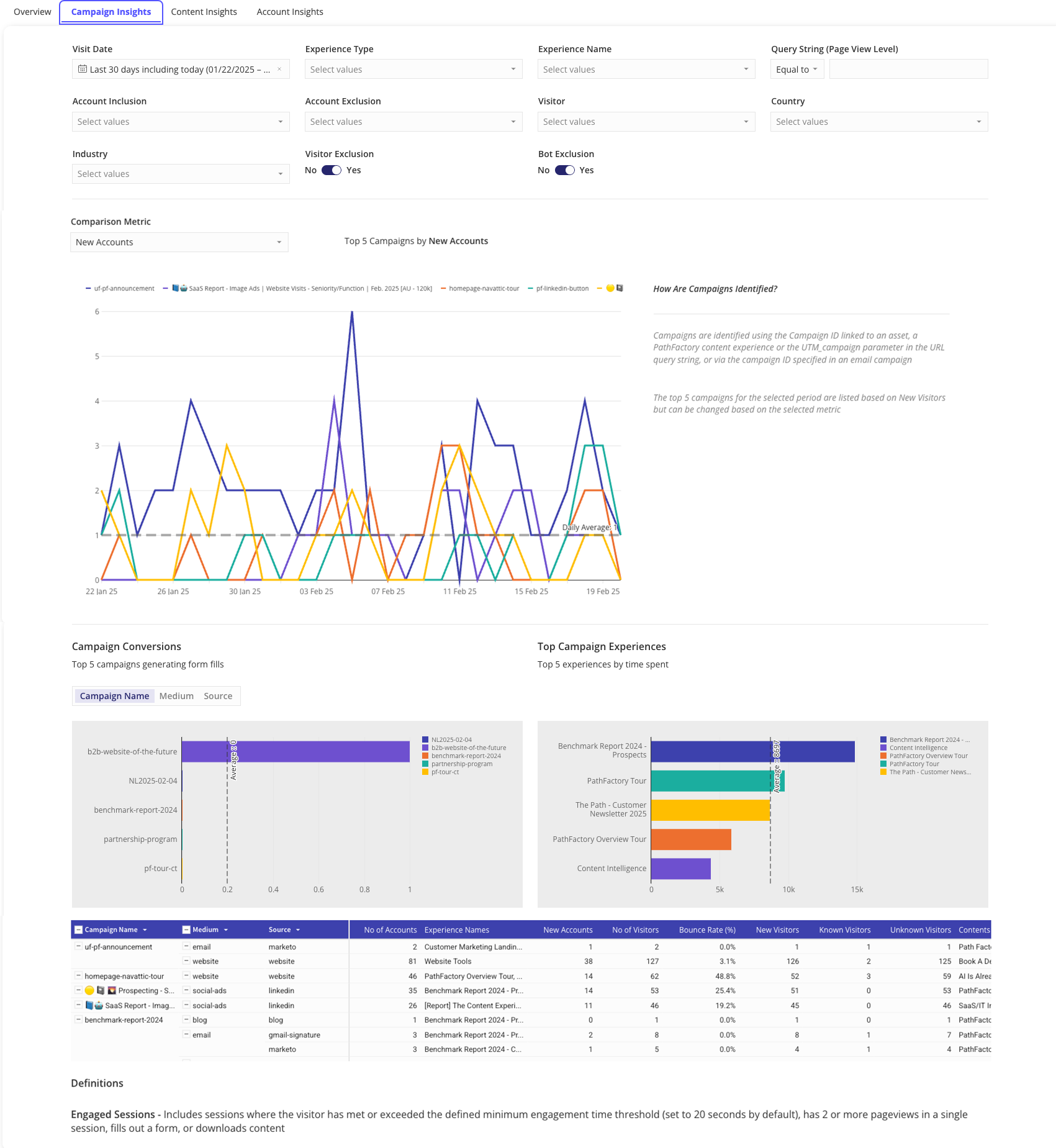Collapse all Medium groups via header minus icon
The width and height of the screenshot is (1056, 1148).
coord(186,929)
